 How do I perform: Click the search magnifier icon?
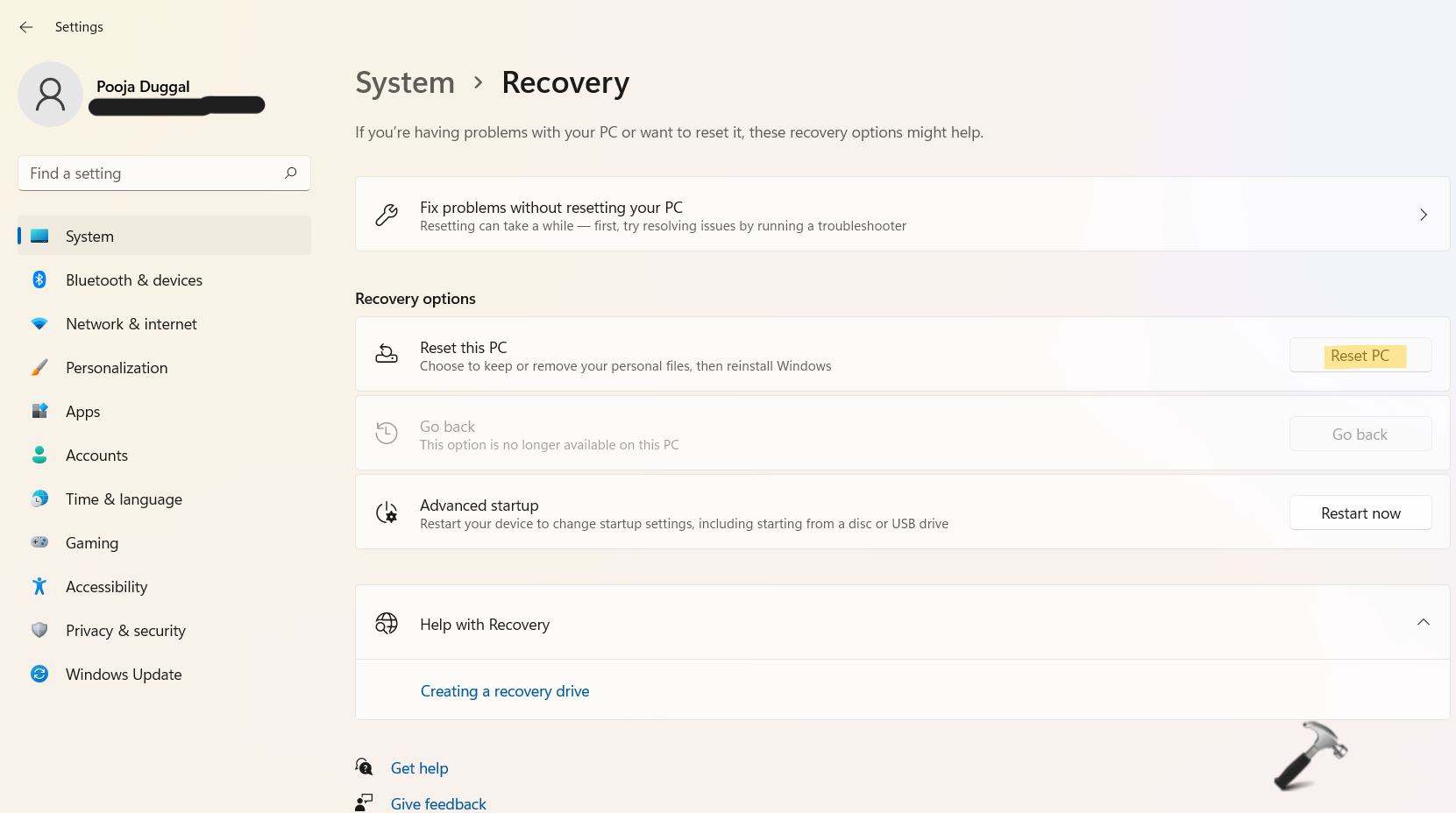click(291, 173)
